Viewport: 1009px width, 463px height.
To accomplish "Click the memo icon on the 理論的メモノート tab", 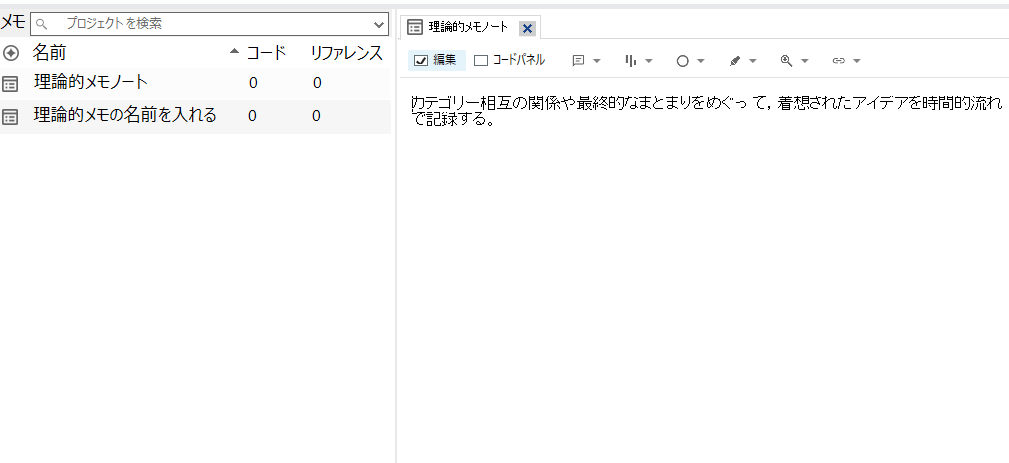I will tap(416, 27).
